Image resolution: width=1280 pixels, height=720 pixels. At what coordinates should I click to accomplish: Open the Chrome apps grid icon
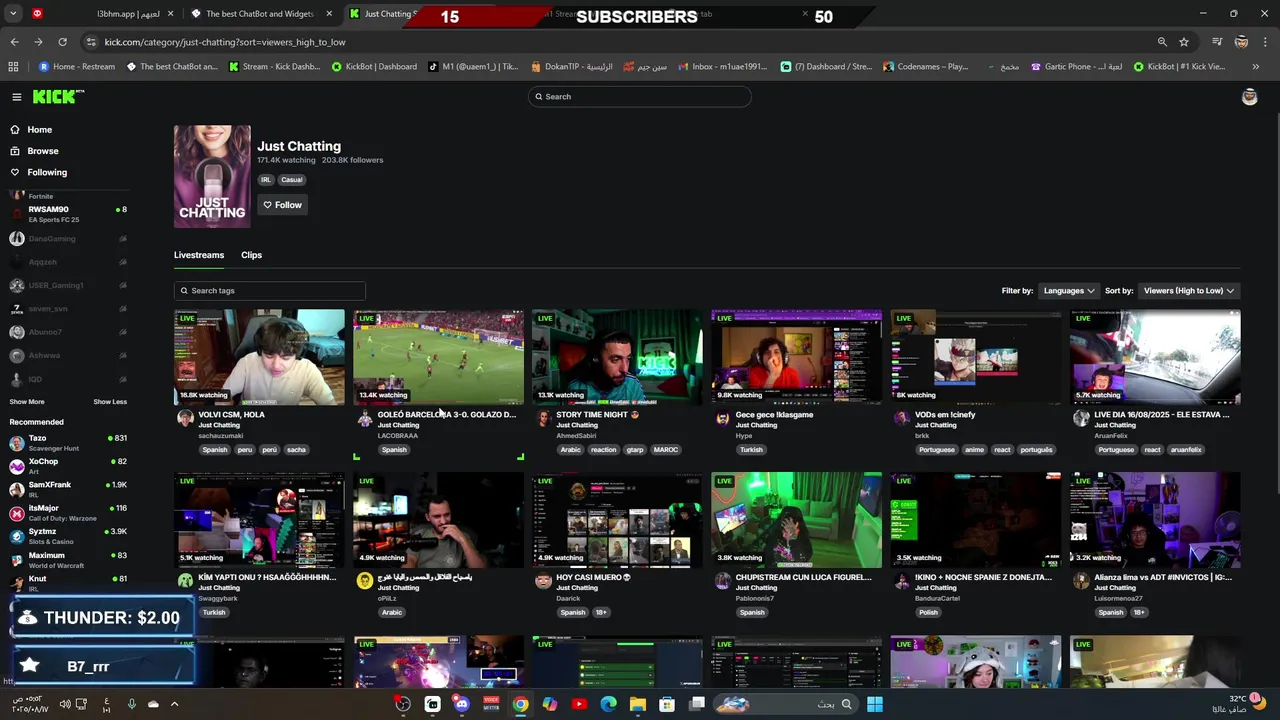point(13,67)
